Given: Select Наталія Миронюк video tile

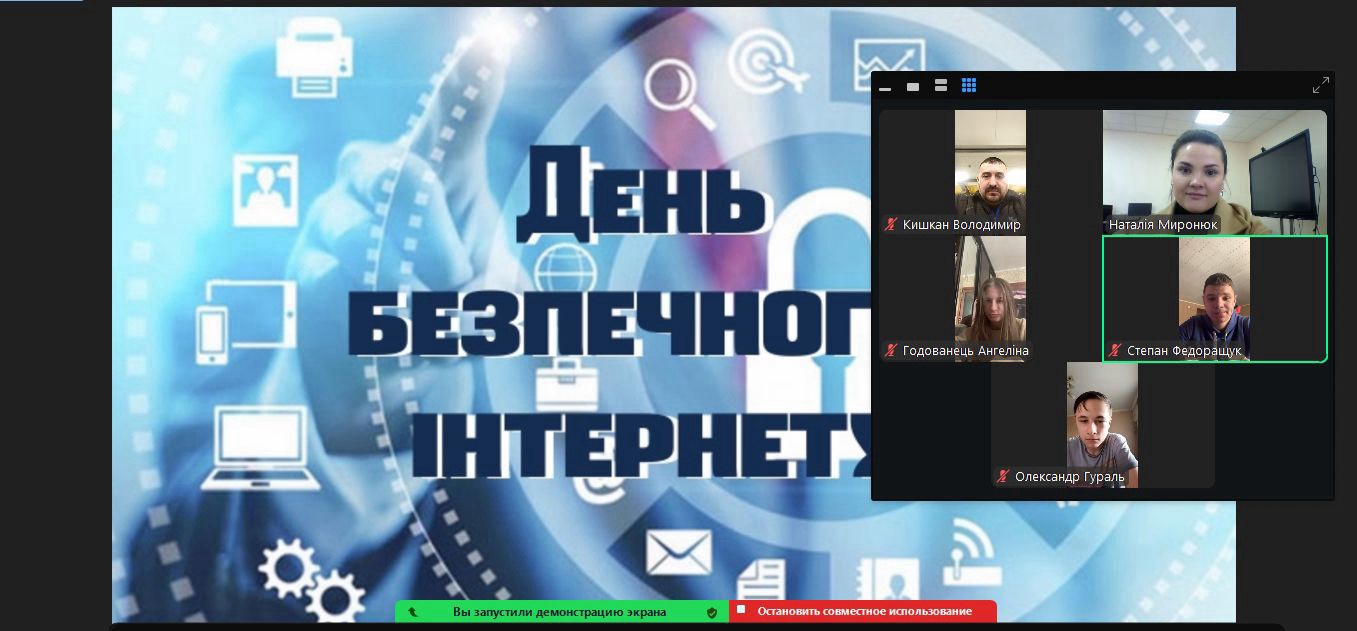Looking at the screenshot, I should click(x=1215, y=172).
